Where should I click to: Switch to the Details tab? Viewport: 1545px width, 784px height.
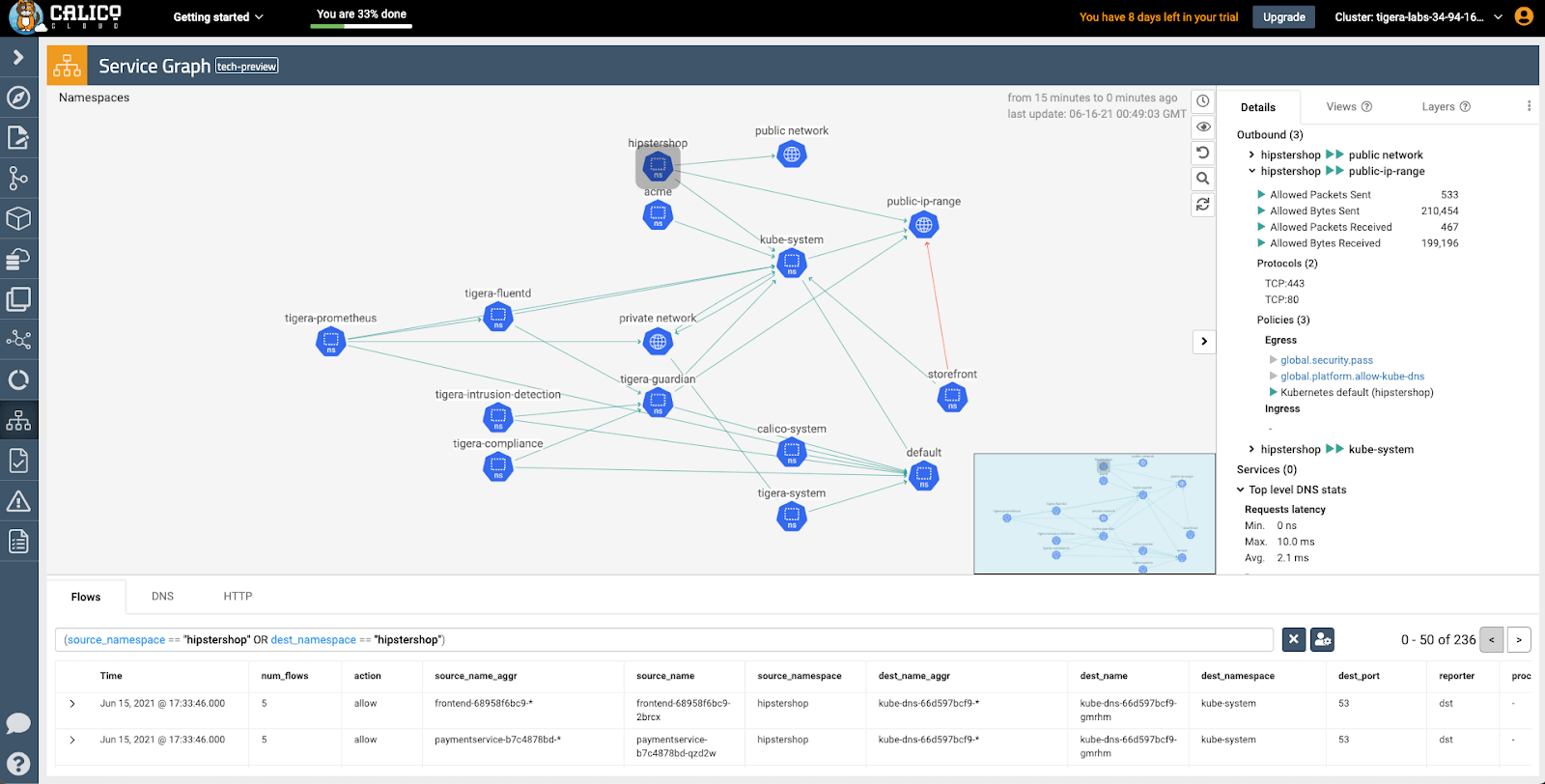pyautogui.click(x=1258, y=107)
